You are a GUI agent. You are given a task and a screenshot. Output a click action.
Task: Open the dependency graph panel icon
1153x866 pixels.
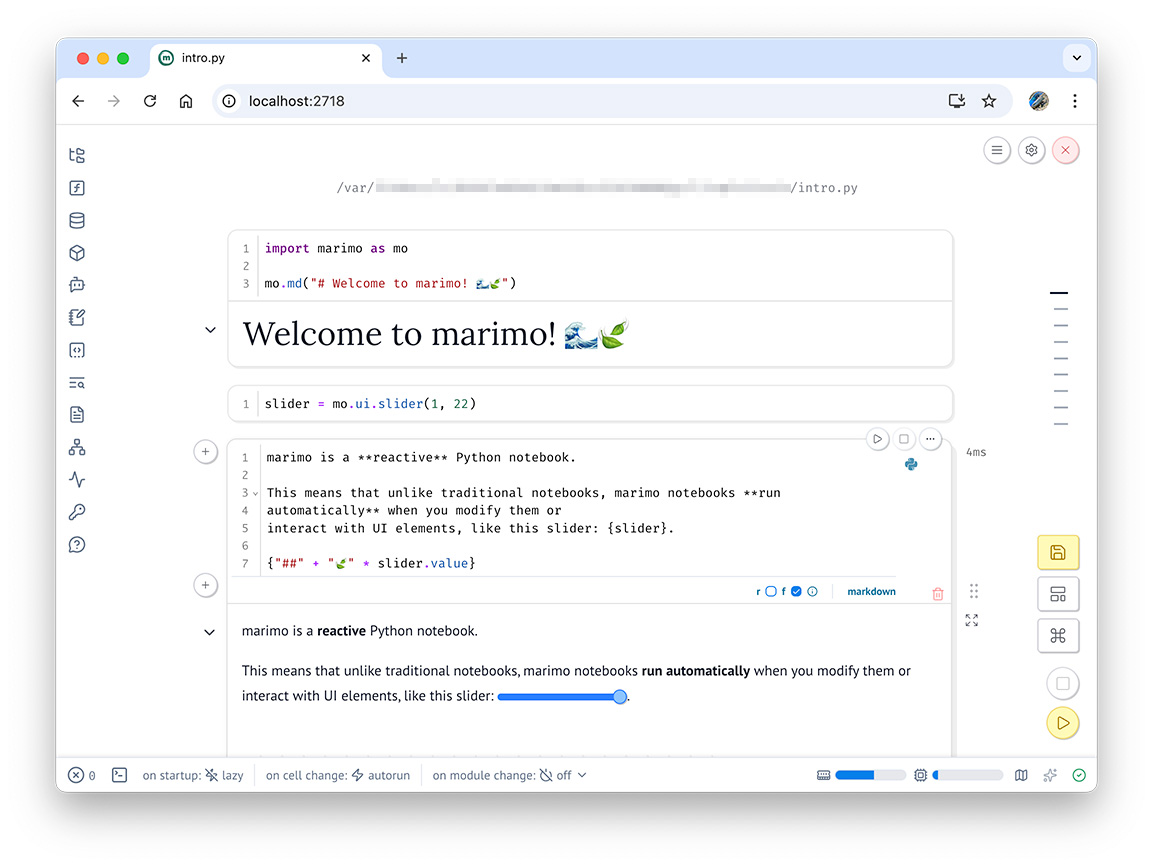click(x=77, y=447)
